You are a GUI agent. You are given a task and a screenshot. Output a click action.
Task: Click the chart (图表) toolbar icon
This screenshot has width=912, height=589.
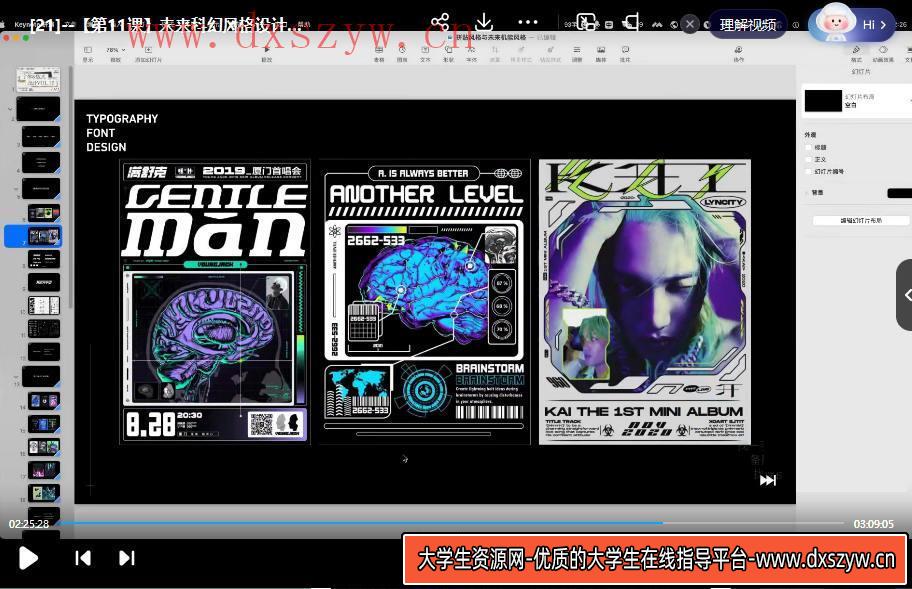(402, 50)
